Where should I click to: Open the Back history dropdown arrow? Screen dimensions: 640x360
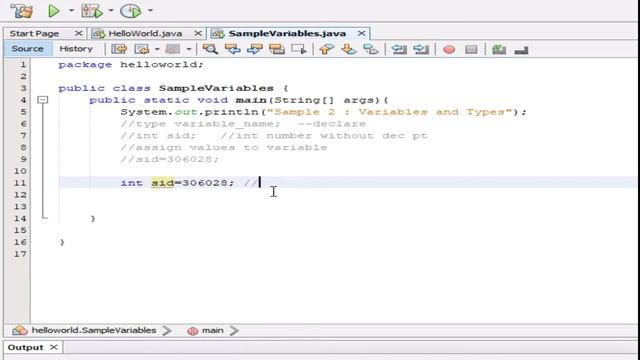tap(157, 49)
